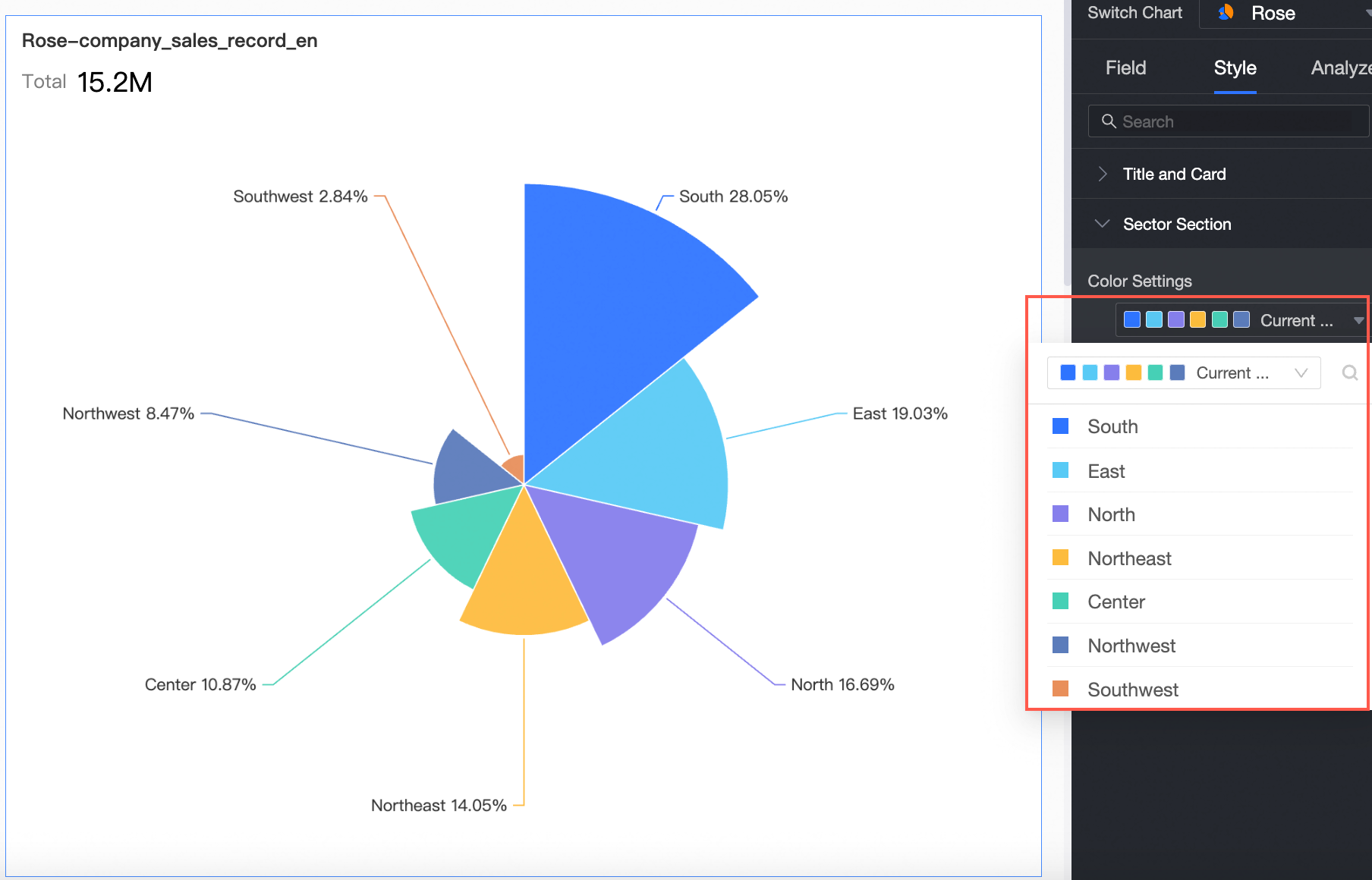Viewport: 1372px width, 880px height.
Task: Click the Center color swatch
Action: coord(1061,601)
